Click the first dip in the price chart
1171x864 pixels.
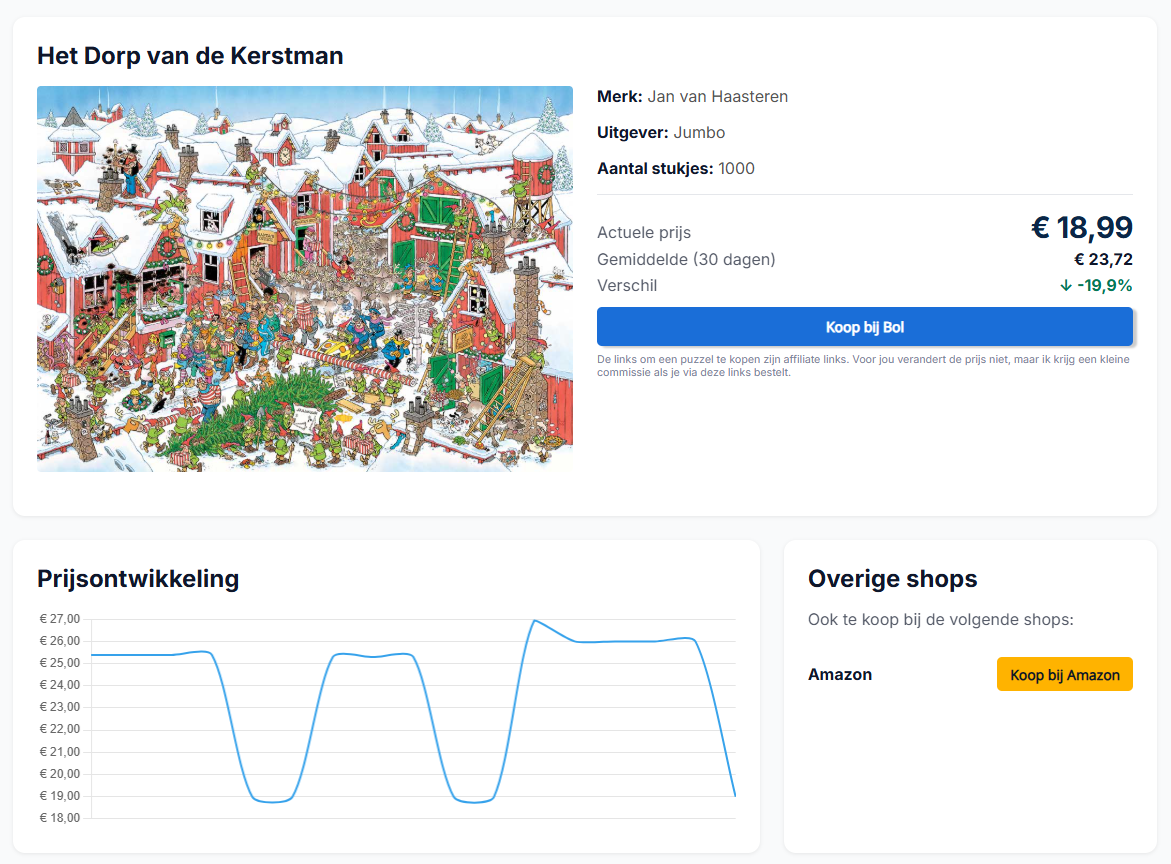270,801
